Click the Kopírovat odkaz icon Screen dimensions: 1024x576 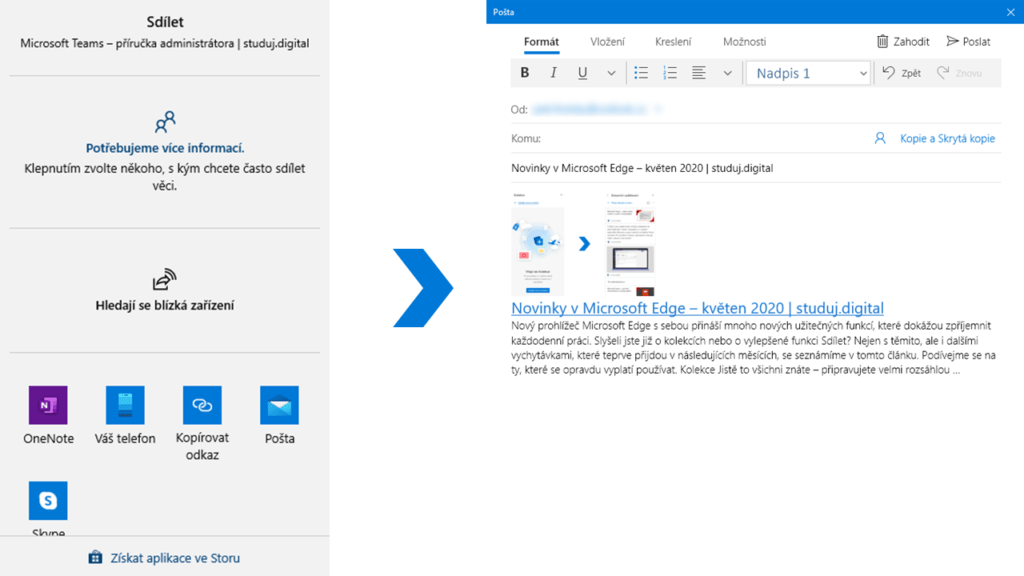click(202, 406)
